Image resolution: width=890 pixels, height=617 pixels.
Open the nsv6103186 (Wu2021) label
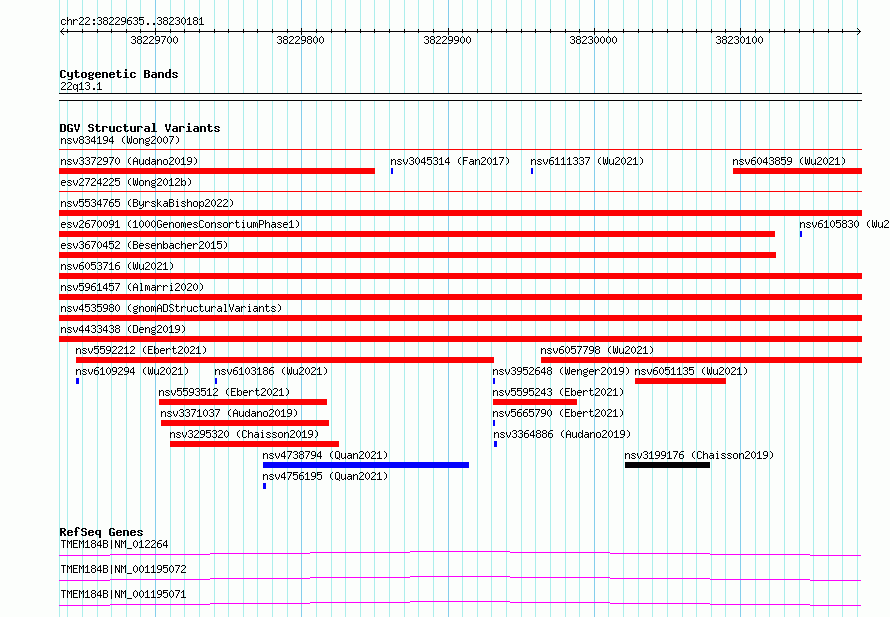[271, 371]
